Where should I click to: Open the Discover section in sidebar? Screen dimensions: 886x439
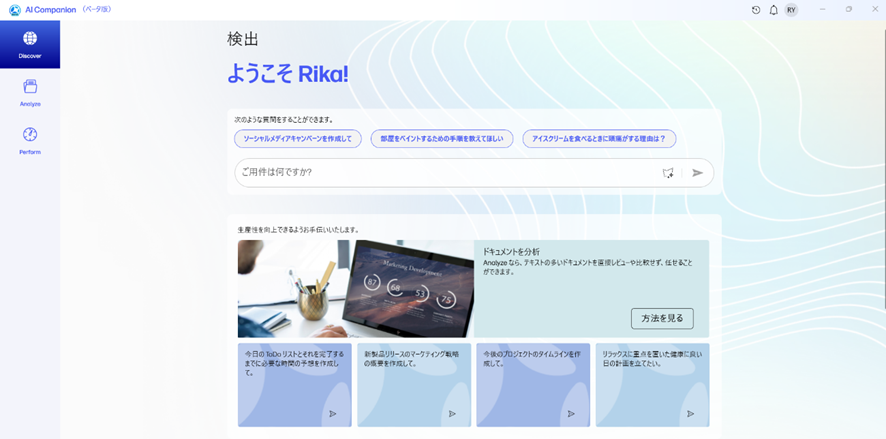click(x=30, y=45)
